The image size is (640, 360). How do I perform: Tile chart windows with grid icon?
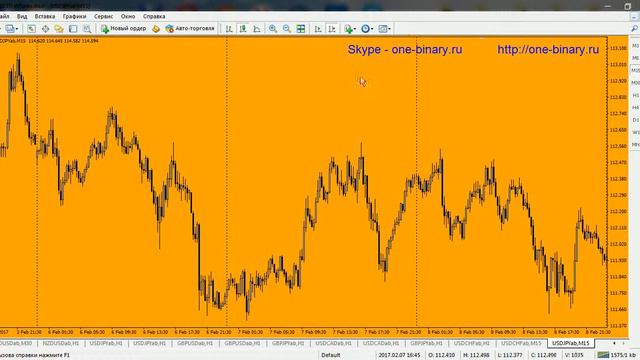[301, 29]
